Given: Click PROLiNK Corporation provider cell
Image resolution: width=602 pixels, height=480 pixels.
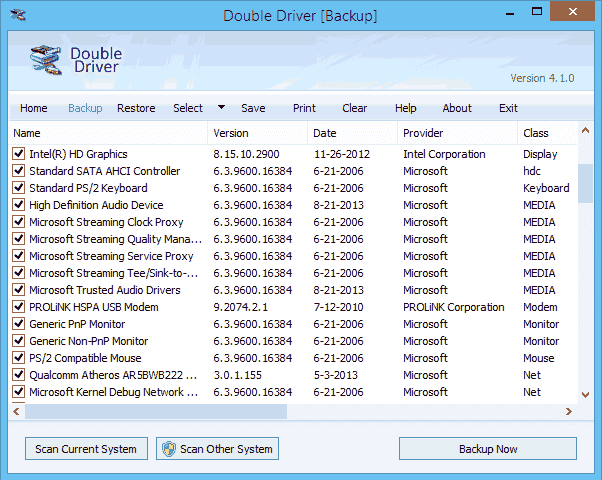Looking at the screenshot, I should (x=453, y=307).
